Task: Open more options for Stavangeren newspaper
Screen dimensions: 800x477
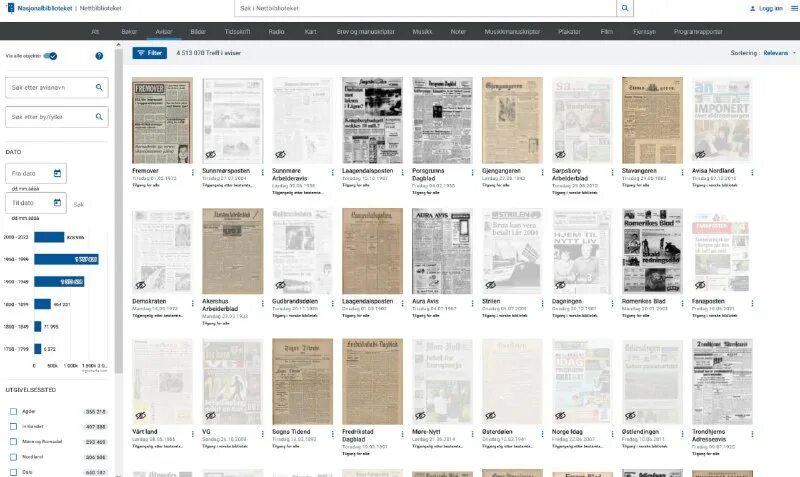Action: pos(682,172)
